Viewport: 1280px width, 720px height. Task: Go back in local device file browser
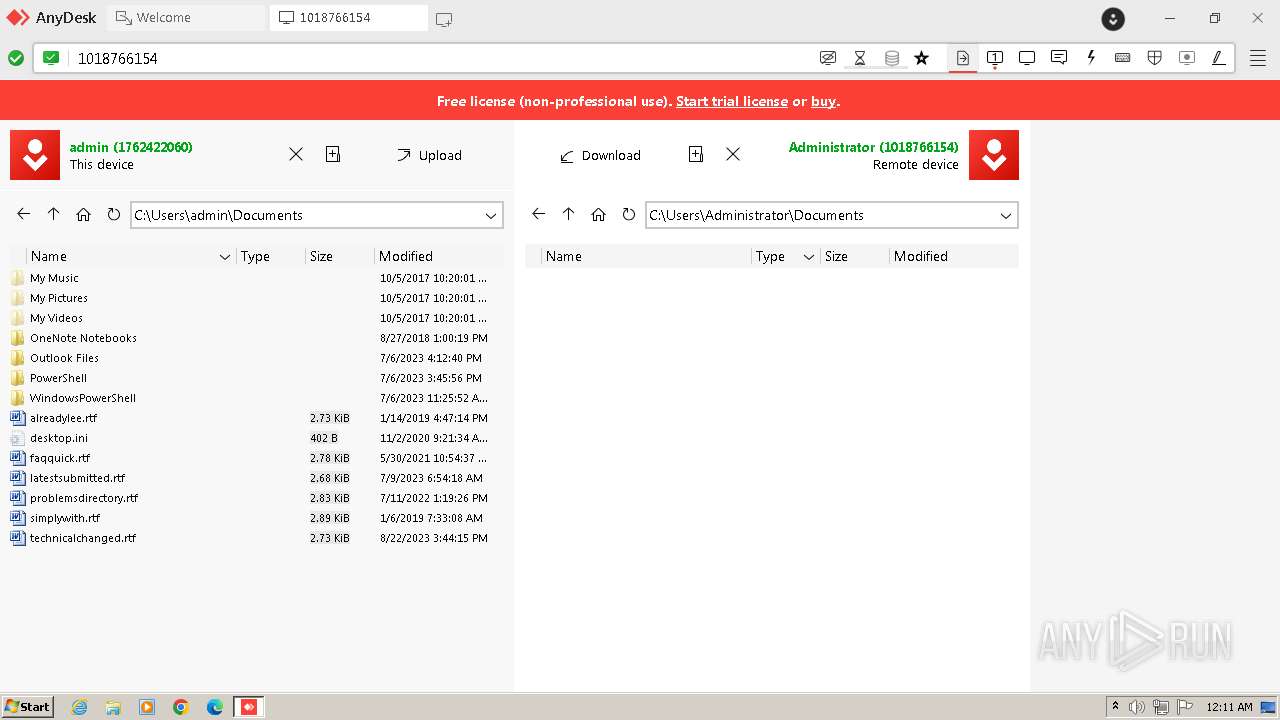pyautogui.click(x=24, y=214)
